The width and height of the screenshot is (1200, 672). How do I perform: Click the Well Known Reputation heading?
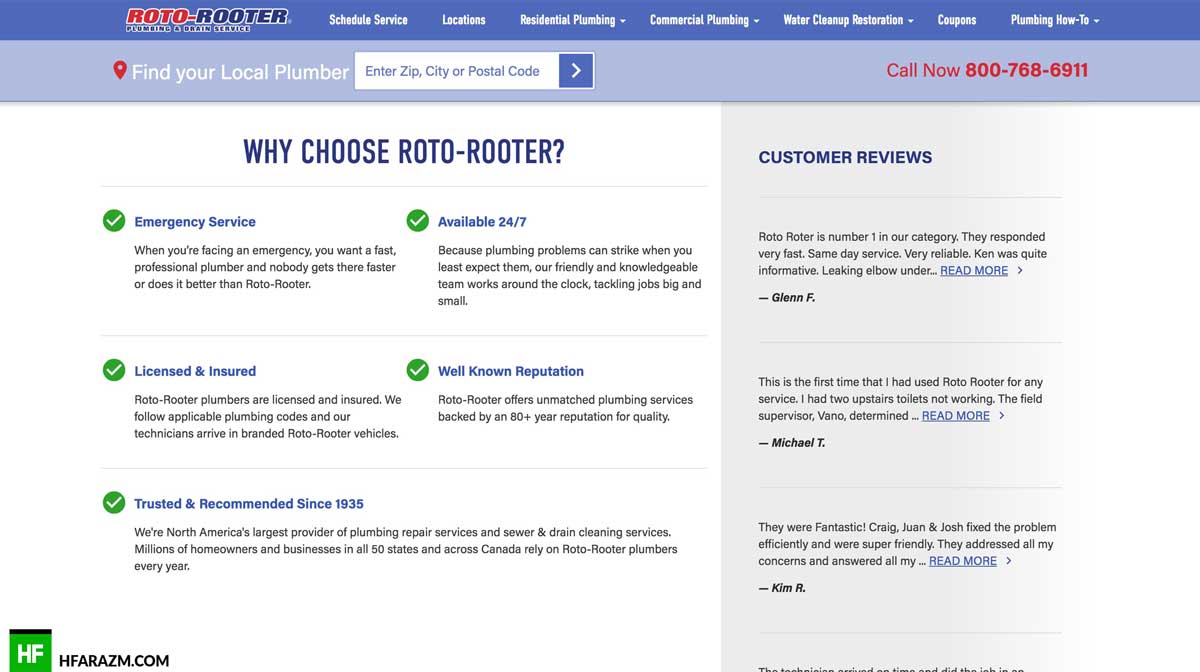tap(511, 371)
